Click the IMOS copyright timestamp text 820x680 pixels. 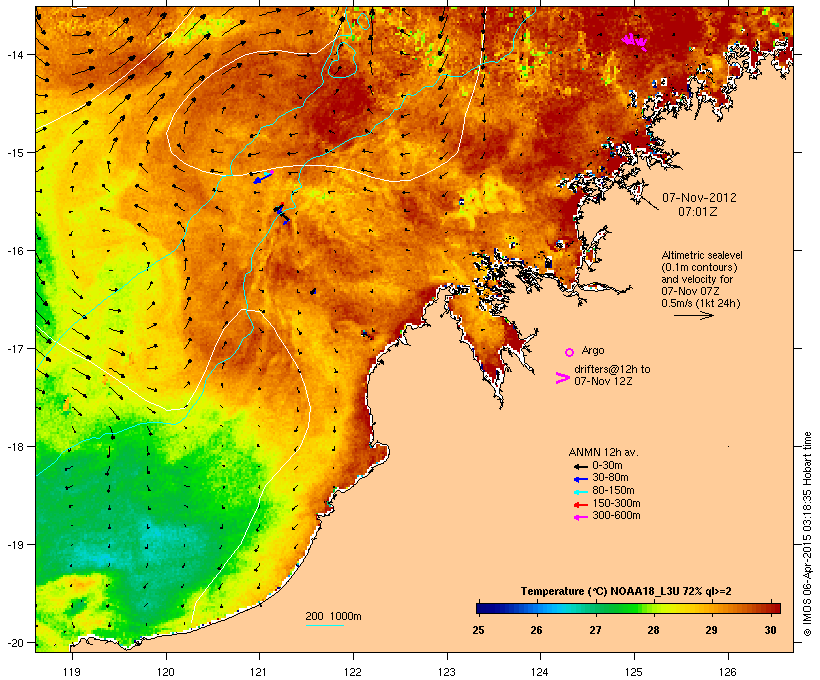pyautogui.click(x=807, y=535)
